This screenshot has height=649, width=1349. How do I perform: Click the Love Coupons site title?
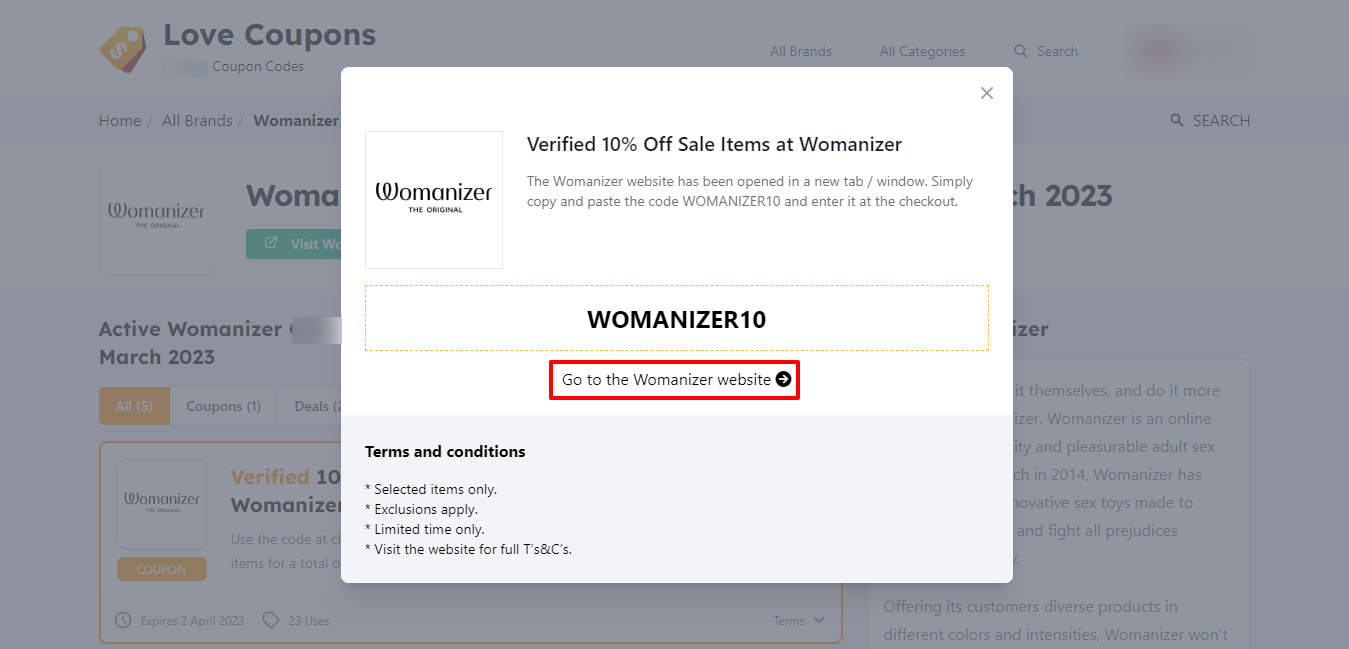click(270, 35)
